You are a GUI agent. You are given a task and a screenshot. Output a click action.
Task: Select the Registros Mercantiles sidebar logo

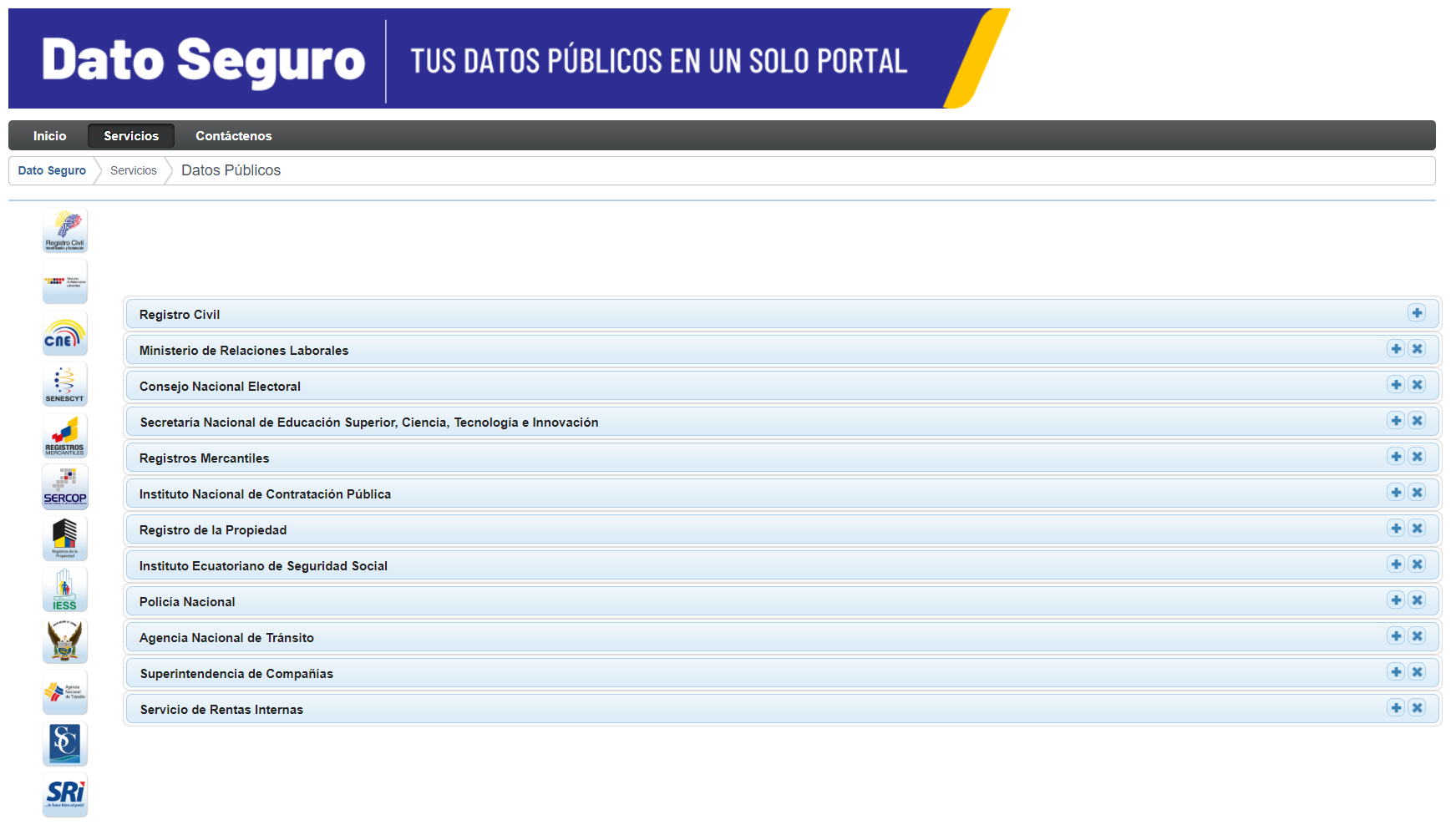[x=65, y=436]
